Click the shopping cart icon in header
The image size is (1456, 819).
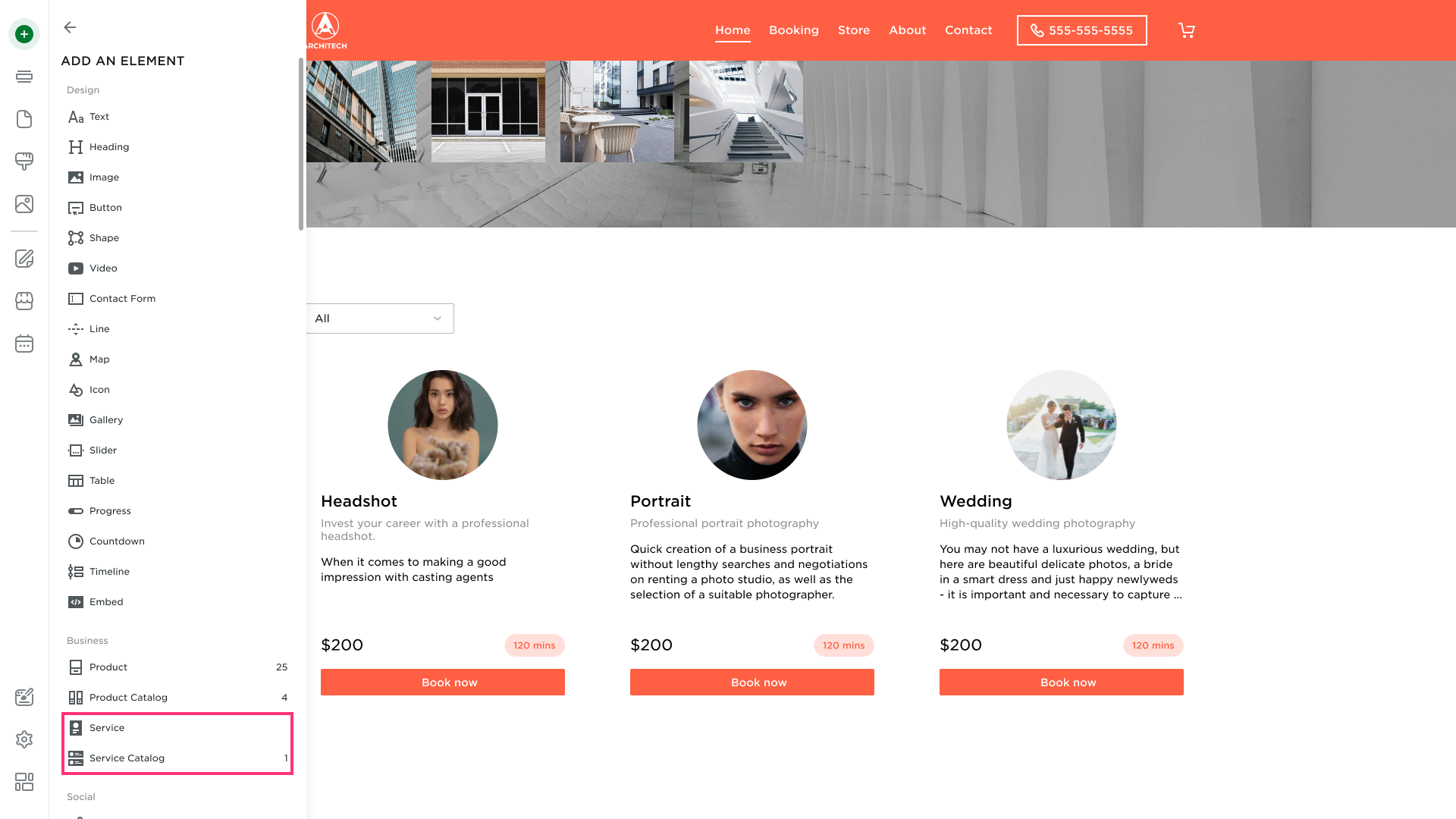coord(1187,30)
